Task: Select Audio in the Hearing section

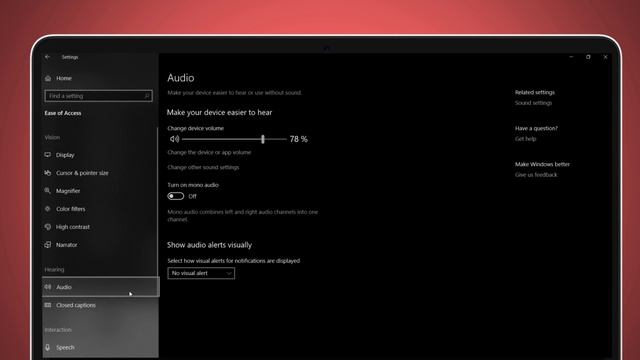Action: click(101, 287)
